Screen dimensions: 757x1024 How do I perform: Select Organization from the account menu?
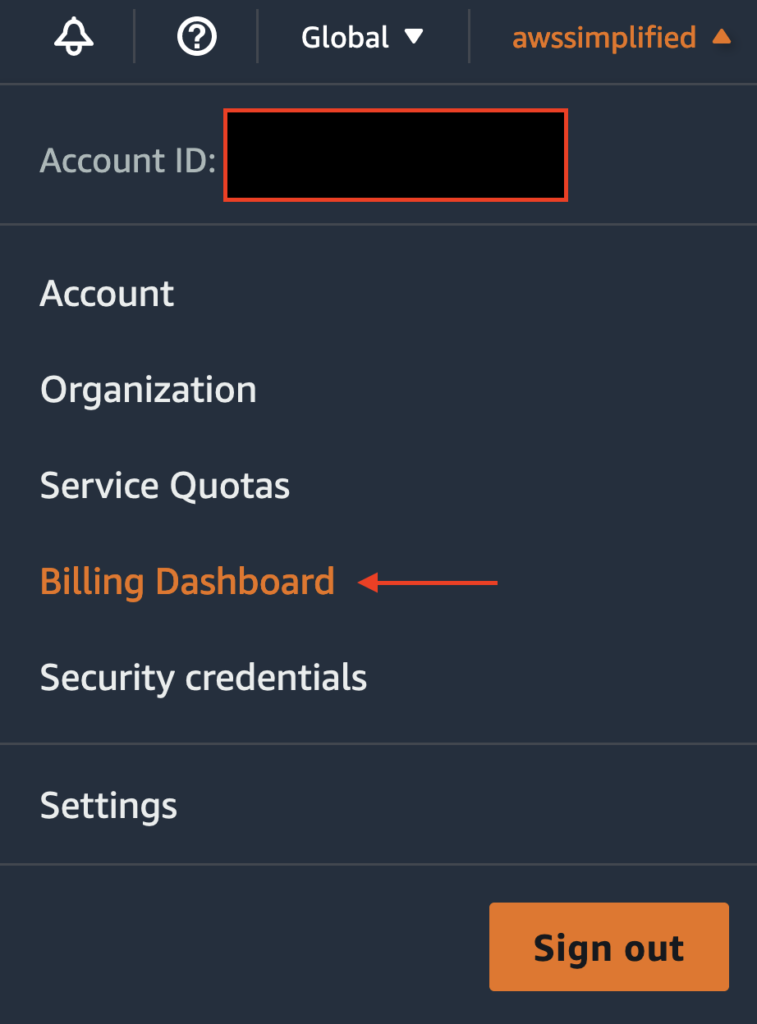tap(148, 390)
